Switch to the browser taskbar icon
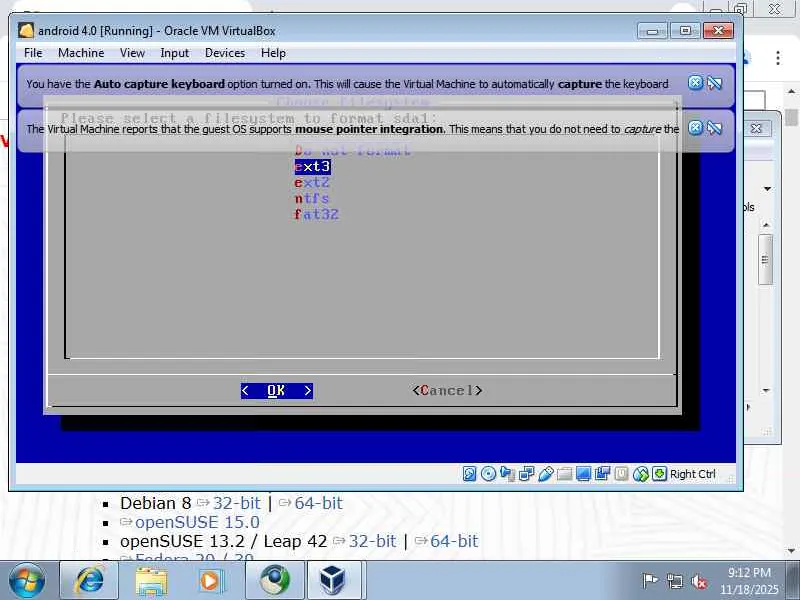 point(274,581)
